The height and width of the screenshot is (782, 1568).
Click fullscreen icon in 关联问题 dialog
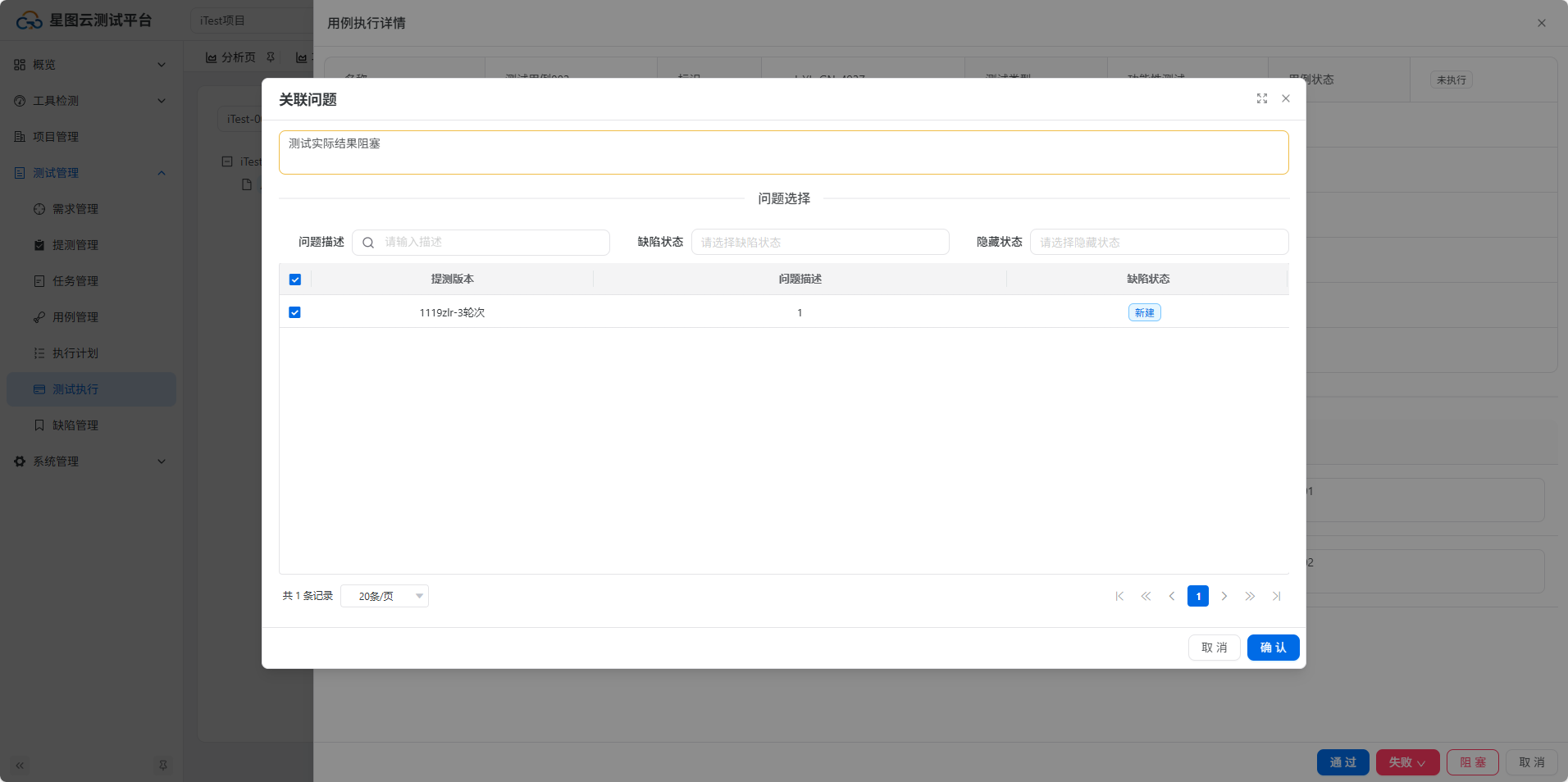click(x=1261, y=98)
